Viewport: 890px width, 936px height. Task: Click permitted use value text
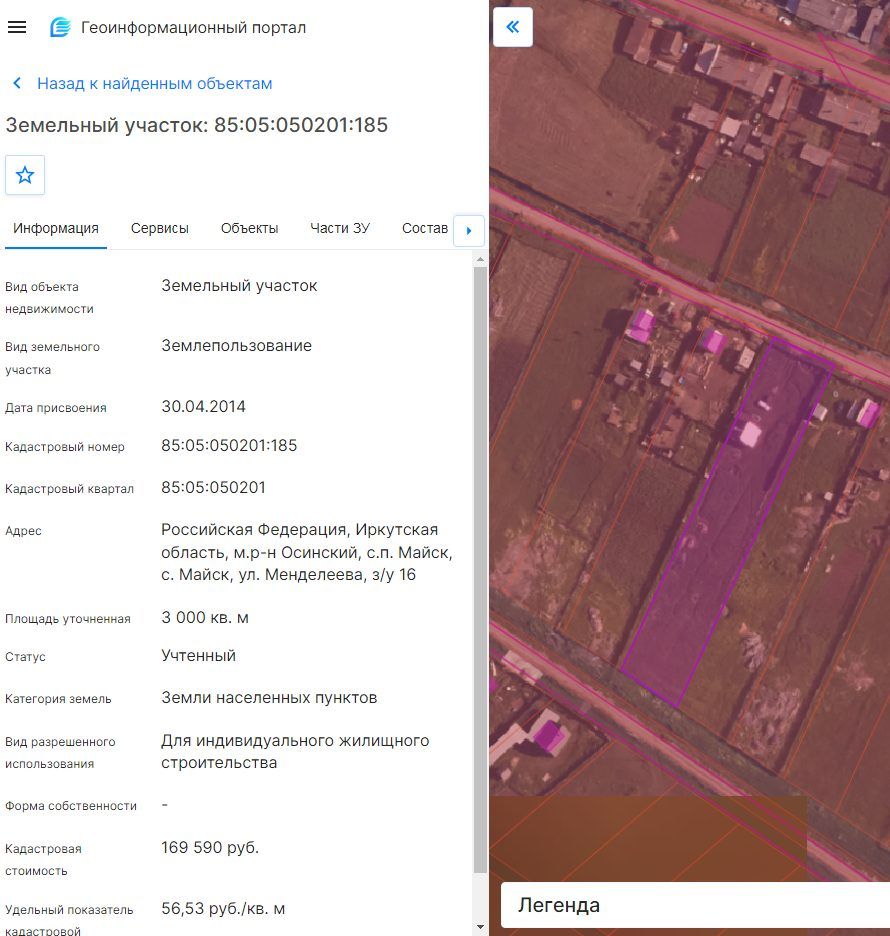click(295, 752)
